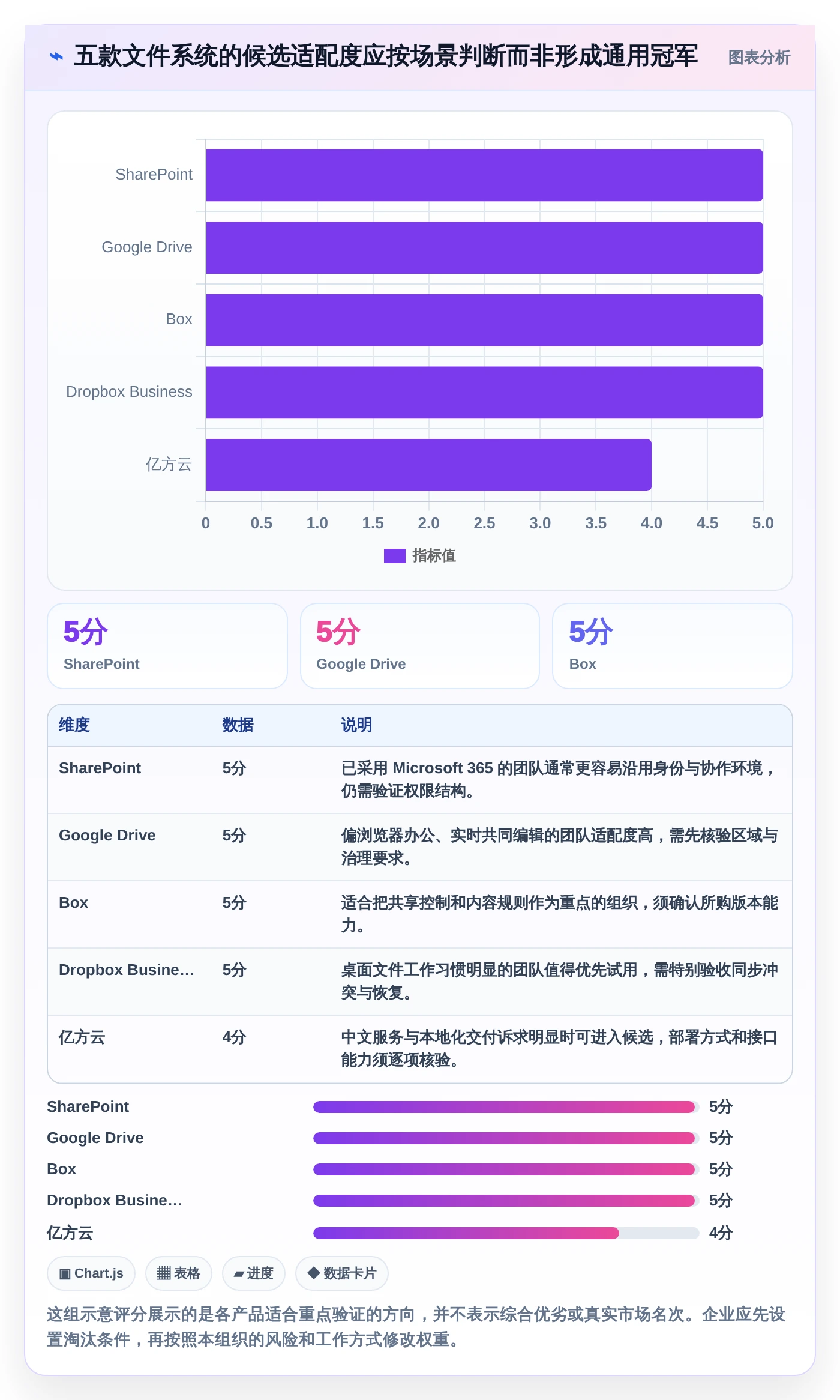Select the 数据卡片 tag chip
840x1400 pixels.
click(x=342, y=1273)
